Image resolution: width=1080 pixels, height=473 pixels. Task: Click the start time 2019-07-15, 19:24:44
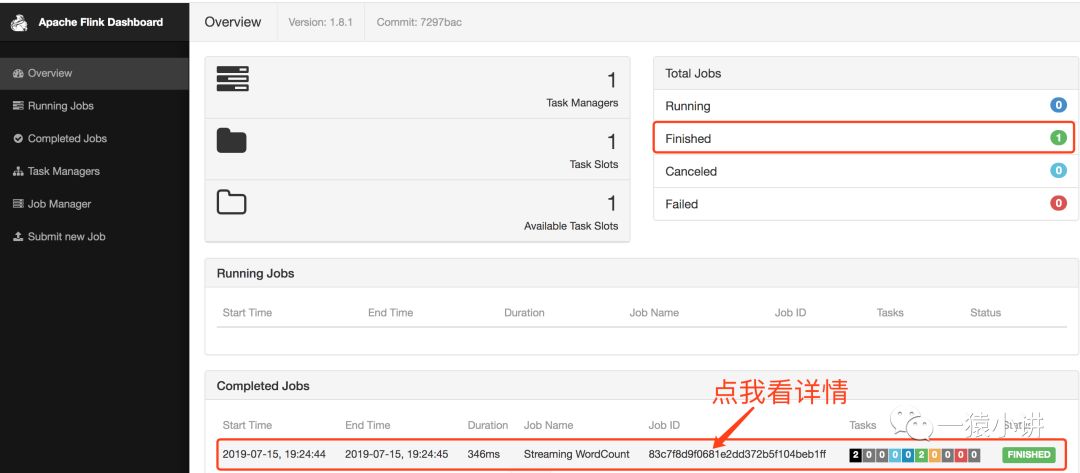click(274, 454)
